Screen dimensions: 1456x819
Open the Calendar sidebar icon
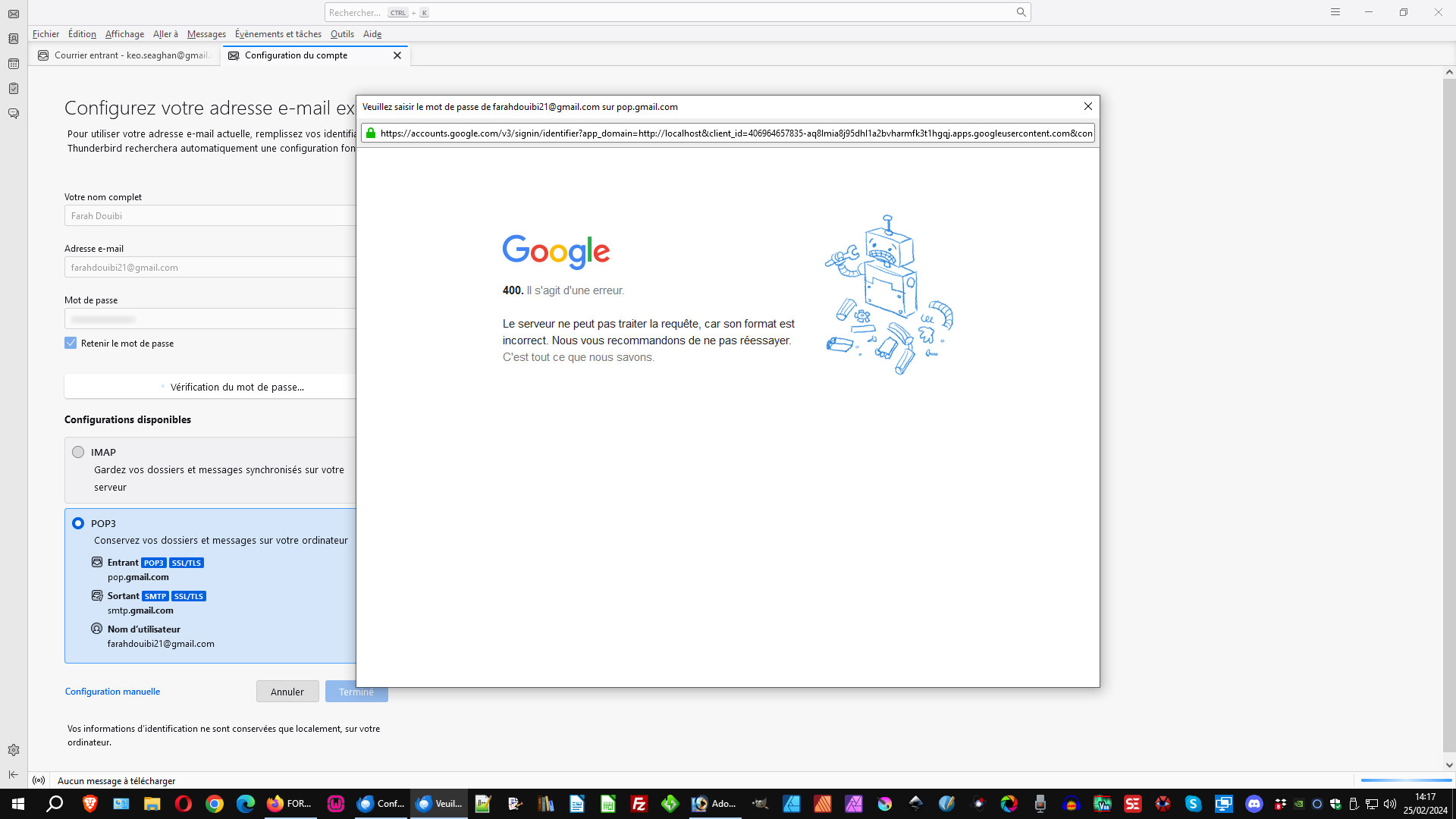(x=14, y=64)
